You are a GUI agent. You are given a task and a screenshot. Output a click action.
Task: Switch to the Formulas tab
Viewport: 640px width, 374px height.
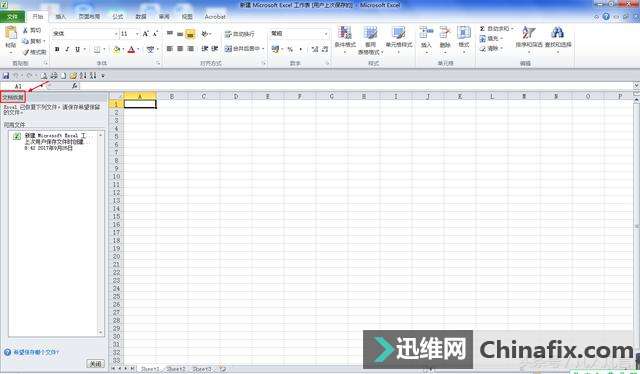tap(118, 17)
